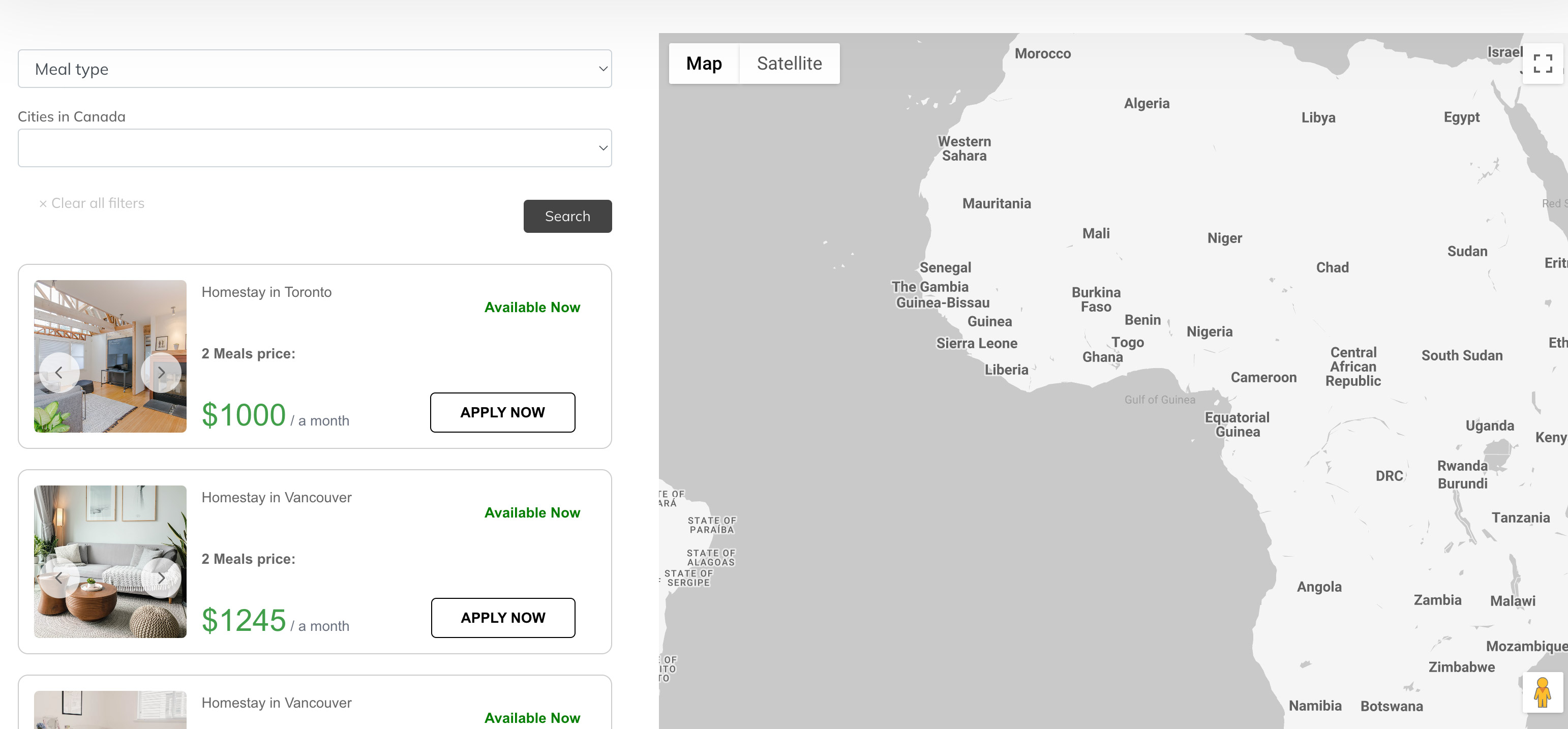Click the Tanzania label on the map
Screen dimensions: 1568x729
pyautogui.click(x=1521, y=518)
